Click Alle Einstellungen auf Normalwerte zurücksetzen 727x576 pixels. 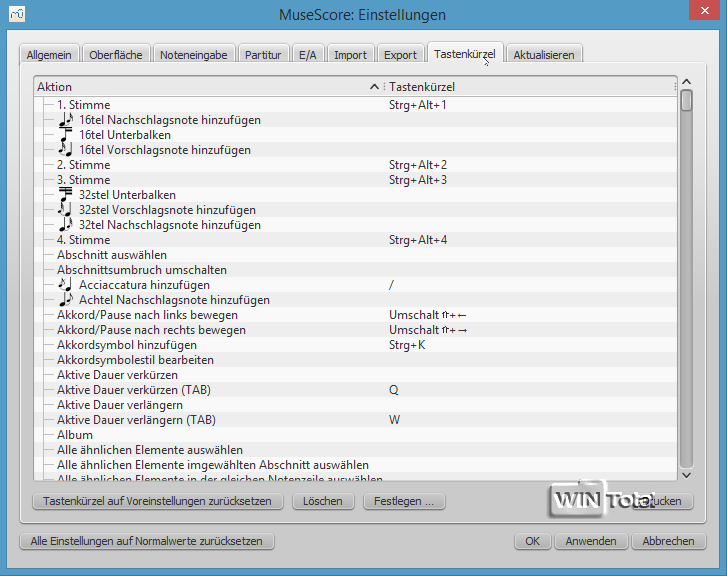[147, 541]
